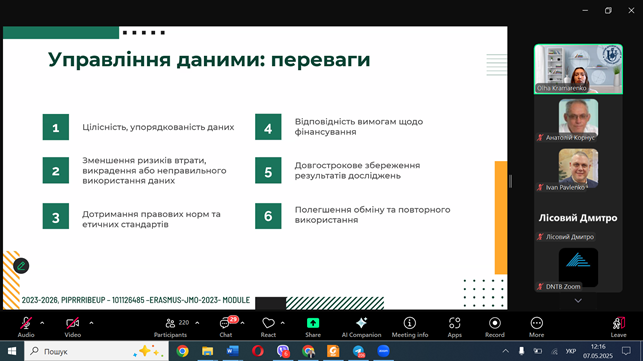This screenshot has height=361, width=643.
Task: Select DNTB Zoom participant tile
Action: point(578,270)
